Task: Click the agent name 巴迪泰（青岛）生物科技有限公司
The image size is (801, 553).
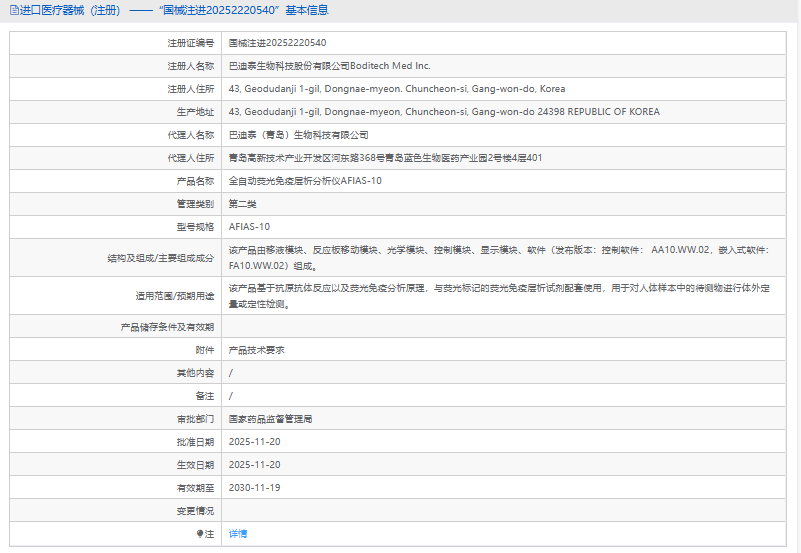Action: click(x=298, y=135)
